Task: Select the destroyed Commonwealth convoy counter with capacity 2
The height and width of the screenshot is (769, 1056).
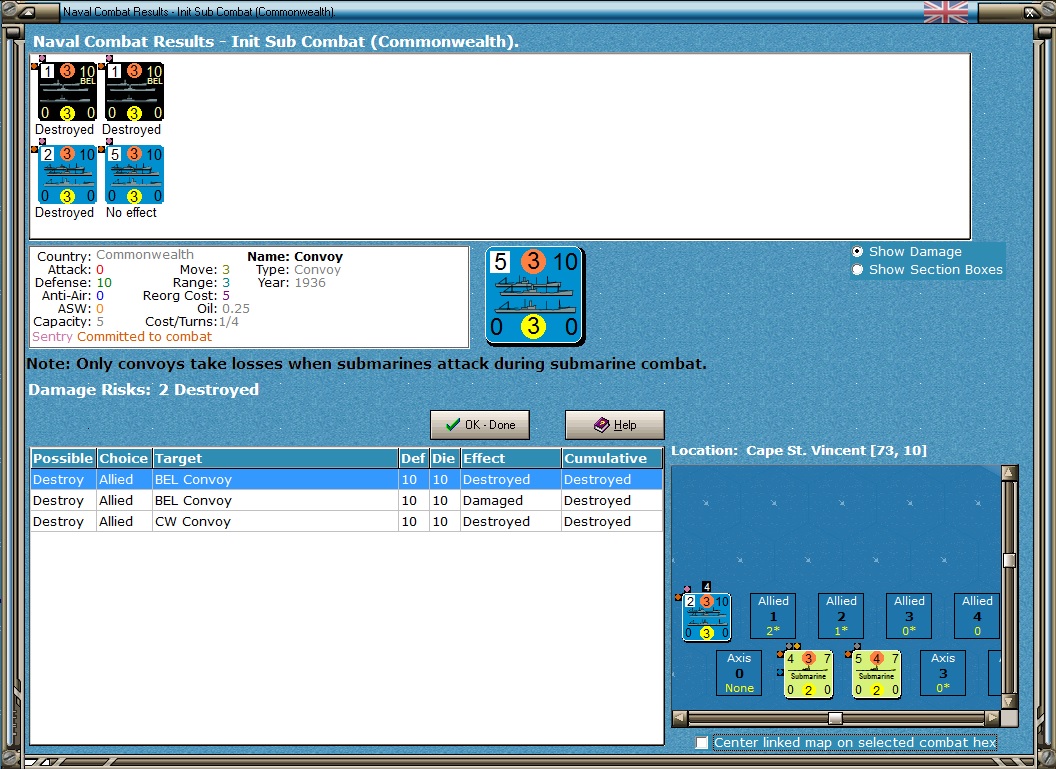Action: [67, 174]
